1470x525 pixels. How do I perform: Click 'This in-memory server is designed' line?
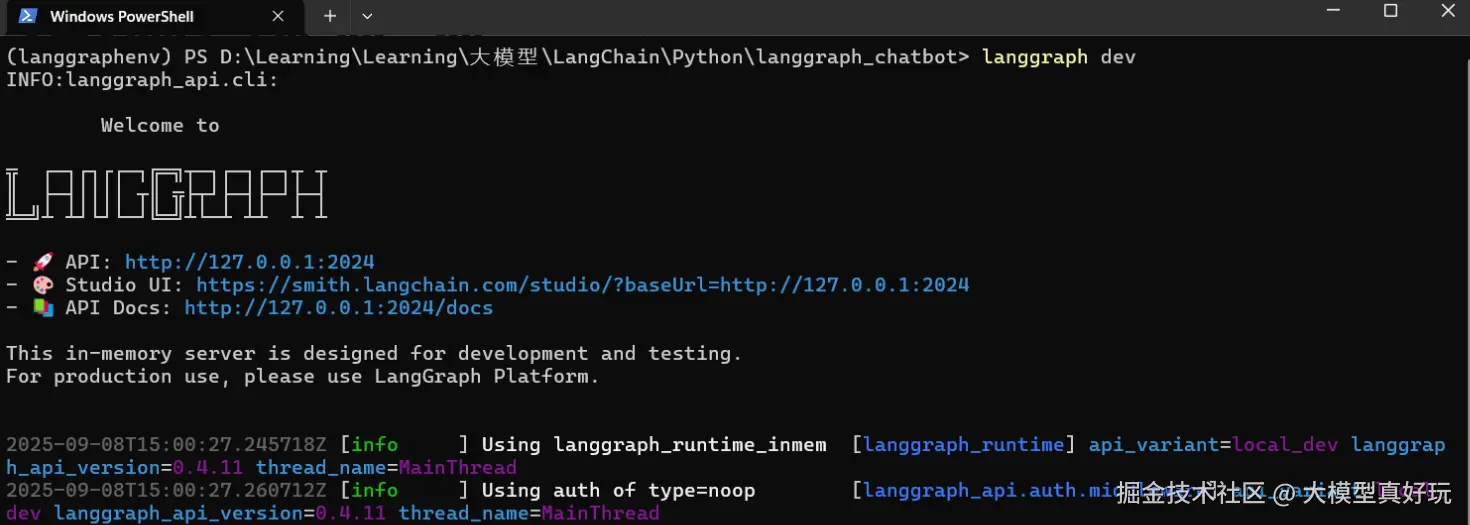pos(374,353)
